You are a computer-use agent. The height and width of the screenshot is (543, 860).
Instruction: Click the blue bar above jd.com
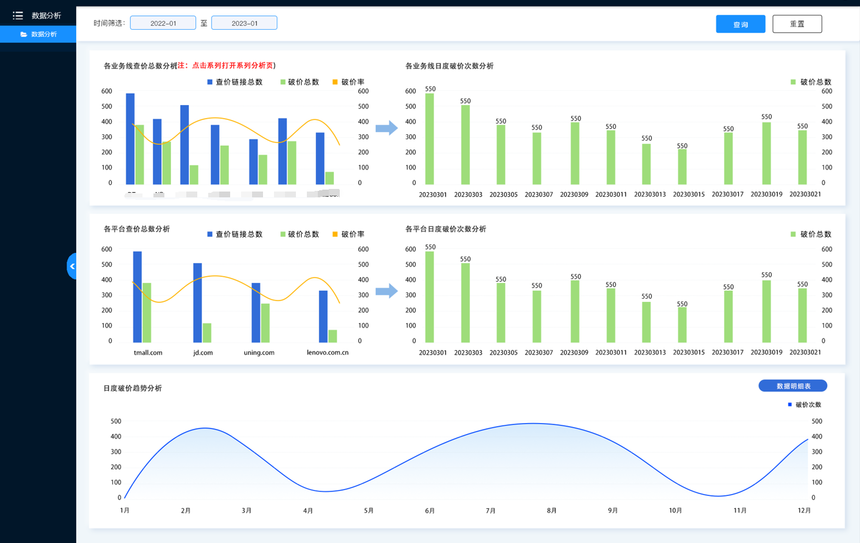pyautogui.click(x=197, y=303)
